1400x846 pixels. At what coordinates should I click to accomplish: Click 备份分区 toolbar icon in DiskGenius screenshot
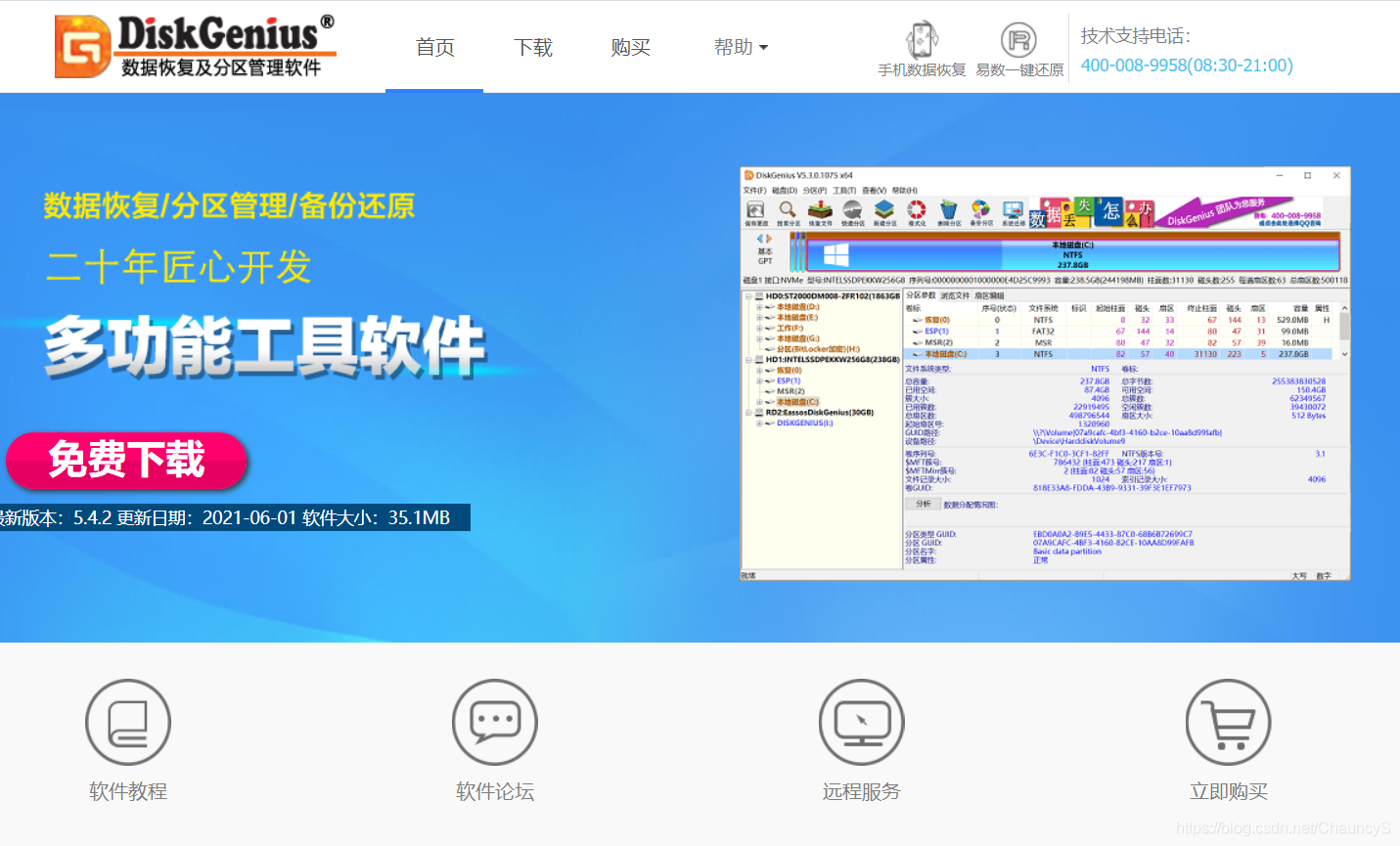(981, 213)
